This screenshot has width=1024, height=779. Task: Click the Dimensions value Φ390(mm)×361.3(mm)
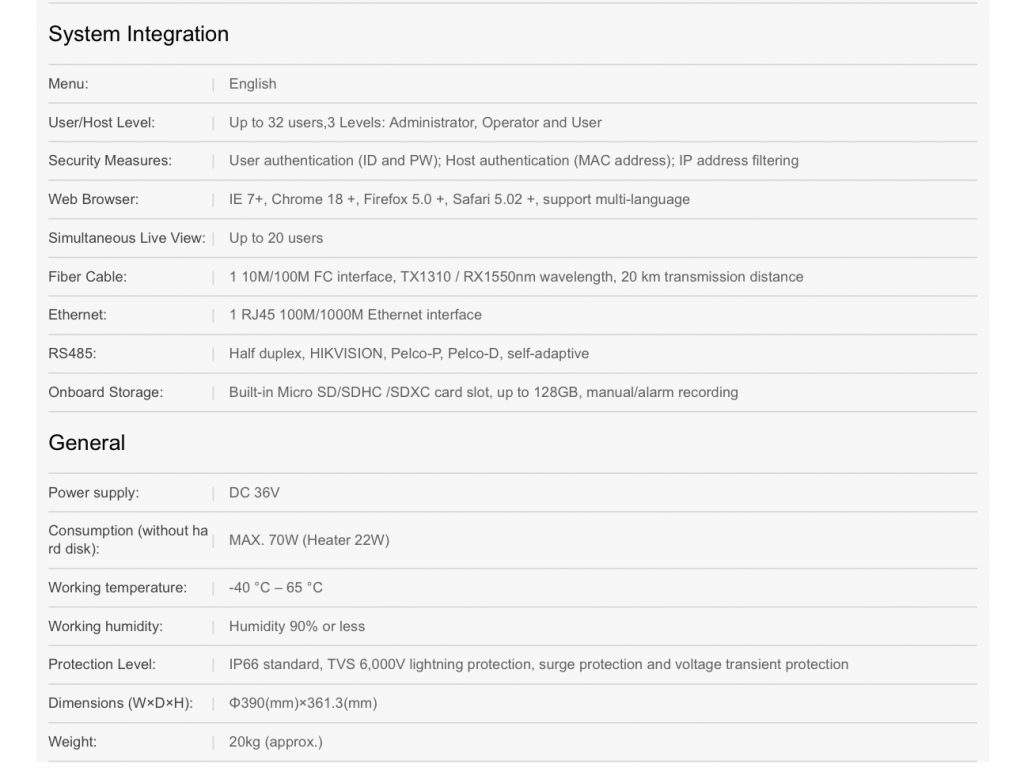point(303,704)
